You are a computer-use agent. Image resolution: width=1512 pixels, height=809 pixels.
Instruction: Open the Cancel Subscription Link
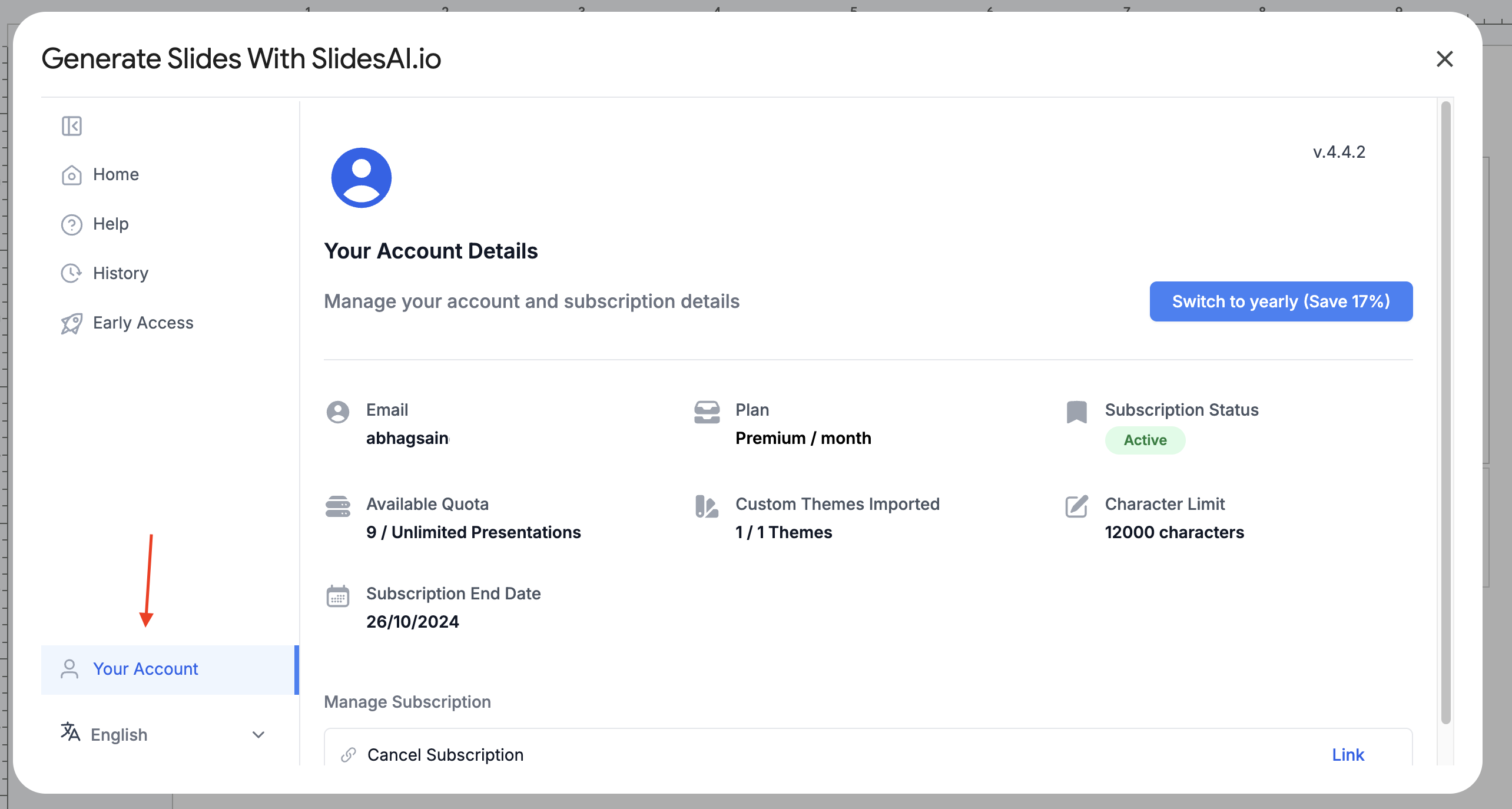[x=1348, y=755]
